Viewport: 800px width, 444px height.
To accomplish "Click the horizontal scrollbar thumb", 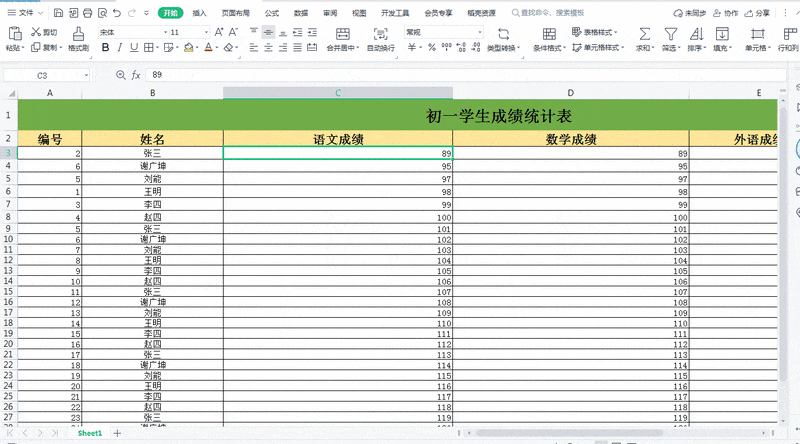I will pyautogui.click(x=569, y=433).
